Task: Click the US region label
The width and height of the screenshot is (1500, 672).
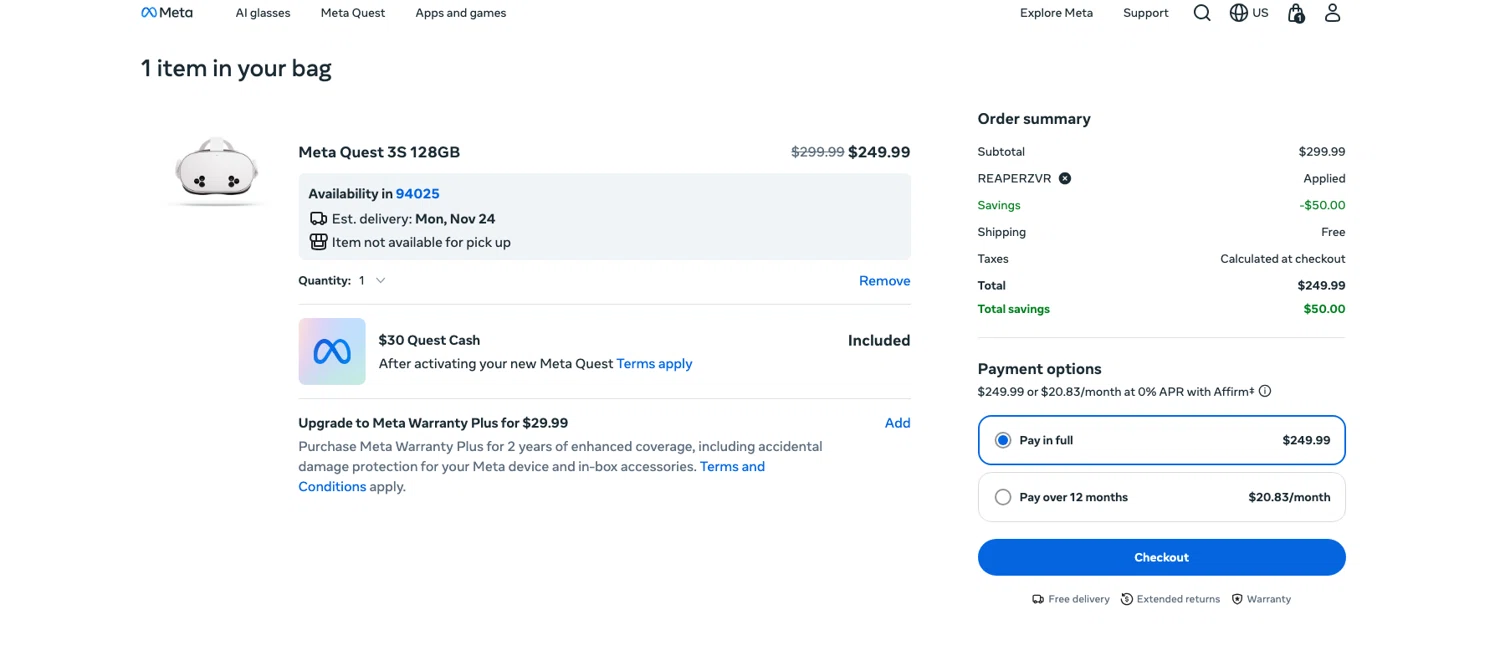Action: click(x=1260, y=13)
